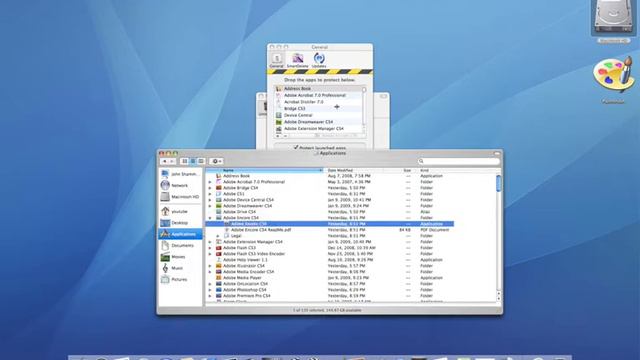Open John's computer in Finder sidebar
Screen dimensions: 640x360
[180, 174]
